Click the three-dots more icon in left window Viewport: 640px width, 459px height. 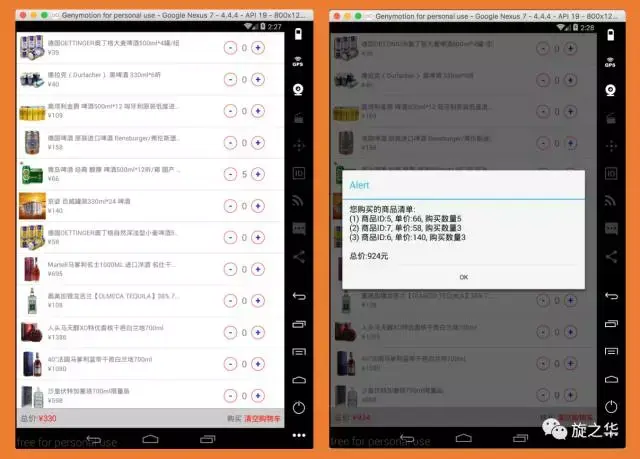(x=299, y=435)
